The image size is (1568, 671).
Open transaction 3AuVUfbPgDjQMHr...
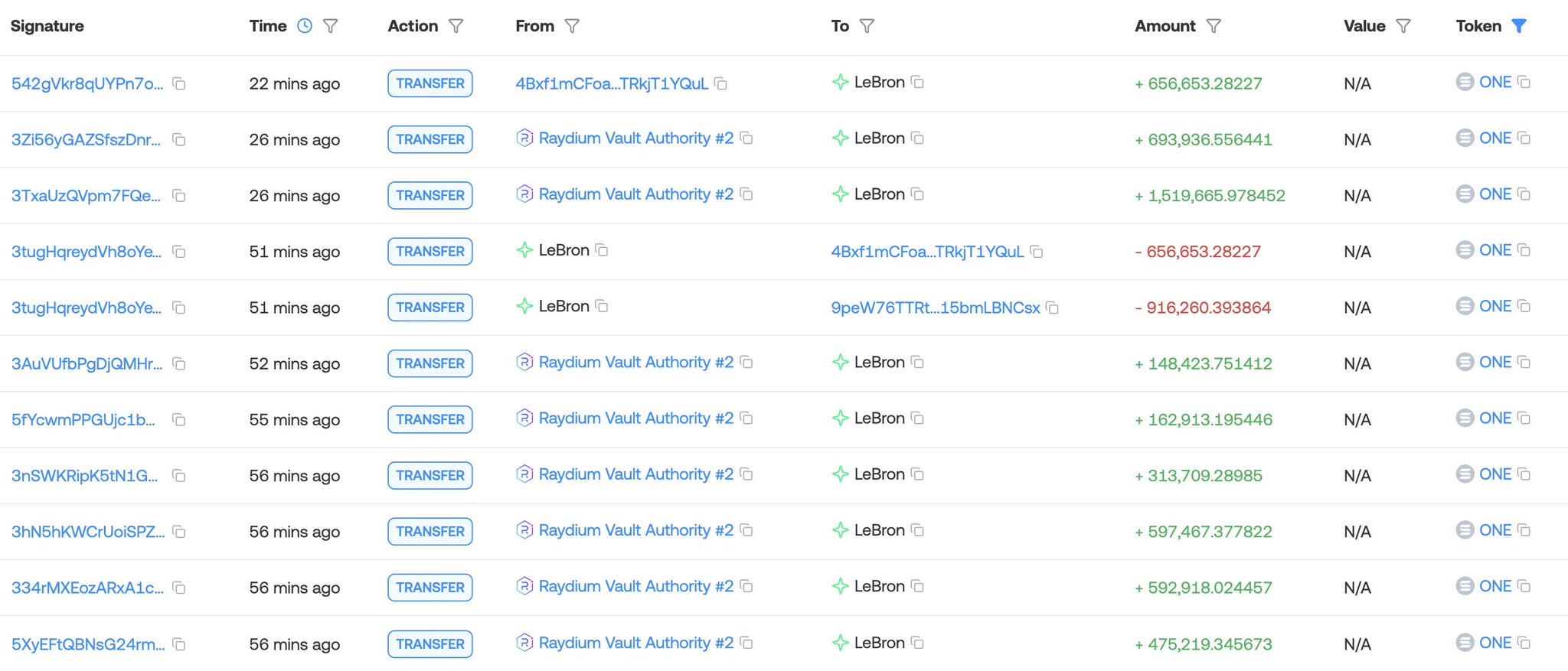pos(87,363)
